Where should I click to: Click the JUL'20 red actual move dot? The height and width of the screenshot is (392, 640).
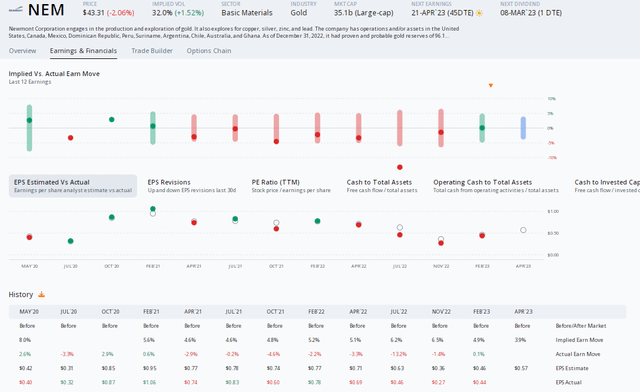[x=71, y=138]
